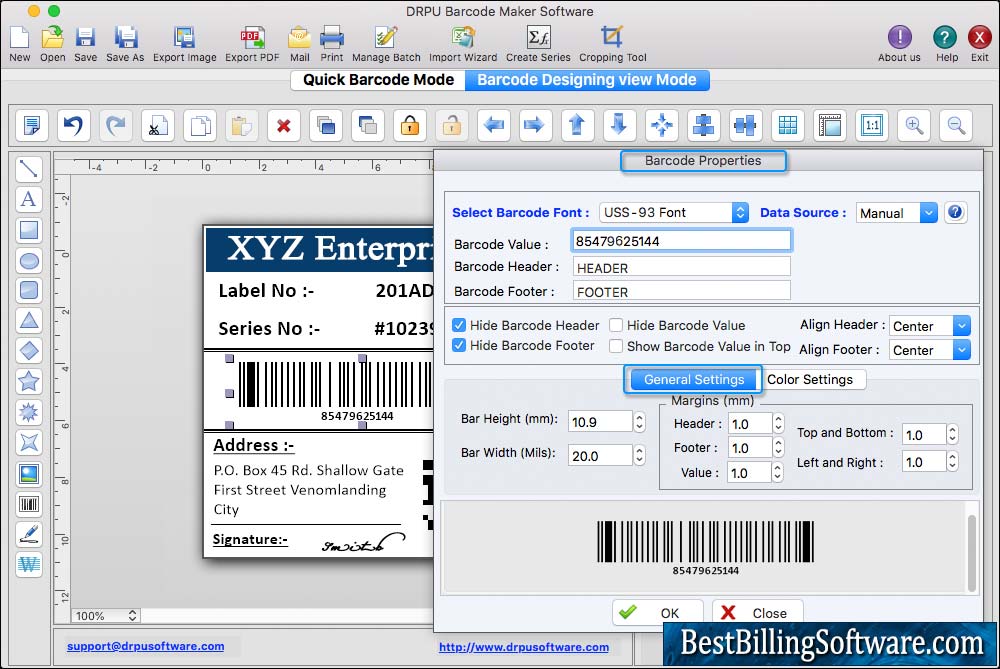Open the support@drpusoftware.com link
The image size is (1000, 669).
145,646
